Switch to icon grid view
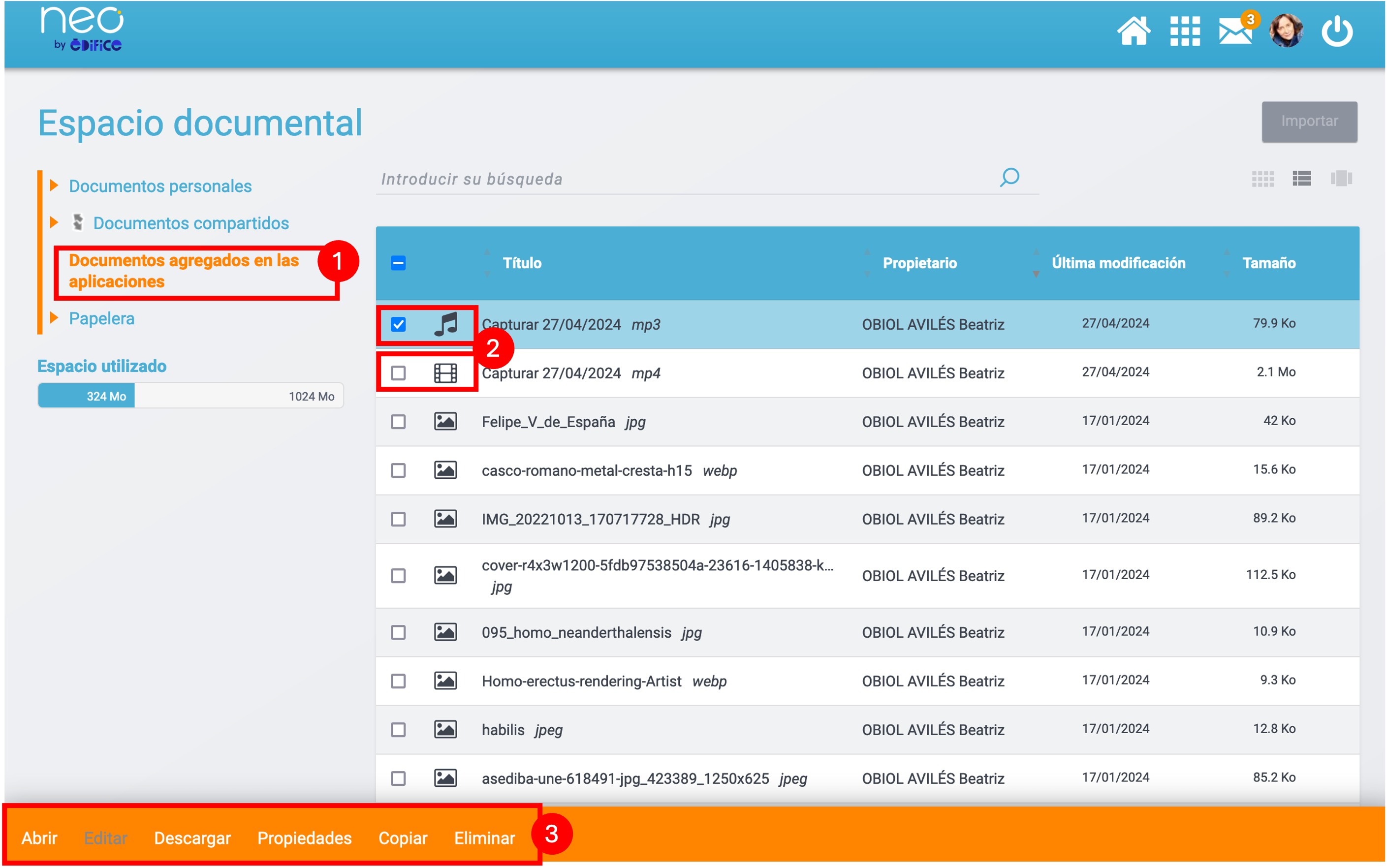This screenshot has height=868, width=1387. 1262,179
